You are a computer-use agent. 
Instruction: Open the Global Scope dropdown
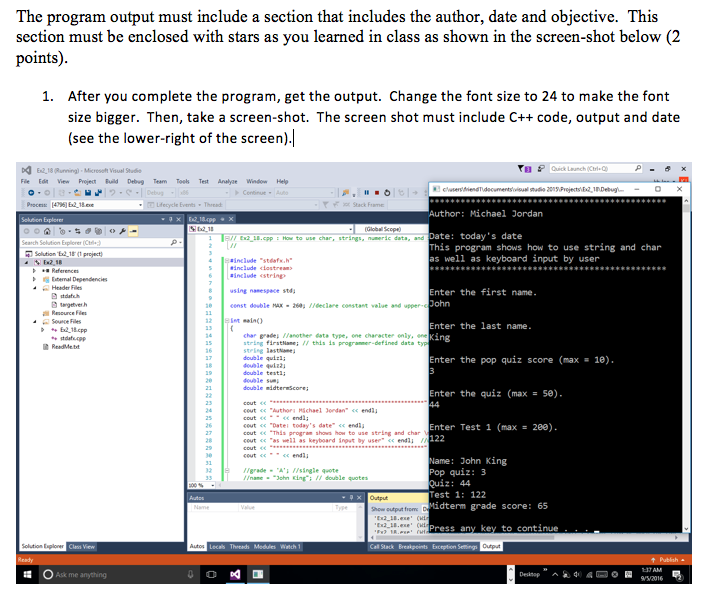tap(391, 229)
